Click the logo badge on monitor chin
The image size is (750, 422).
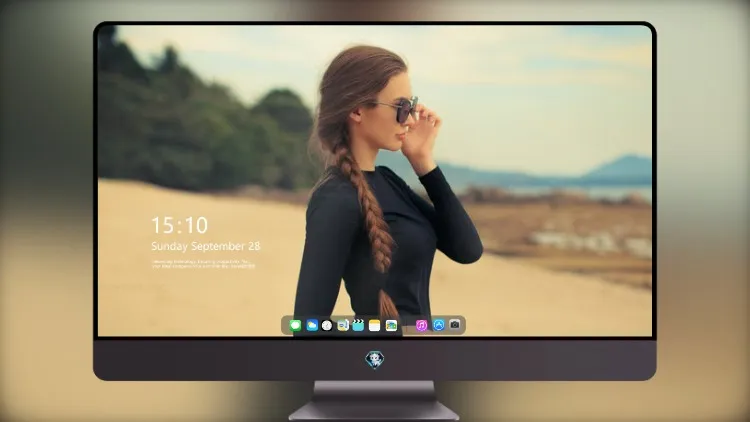click(375, 360)
